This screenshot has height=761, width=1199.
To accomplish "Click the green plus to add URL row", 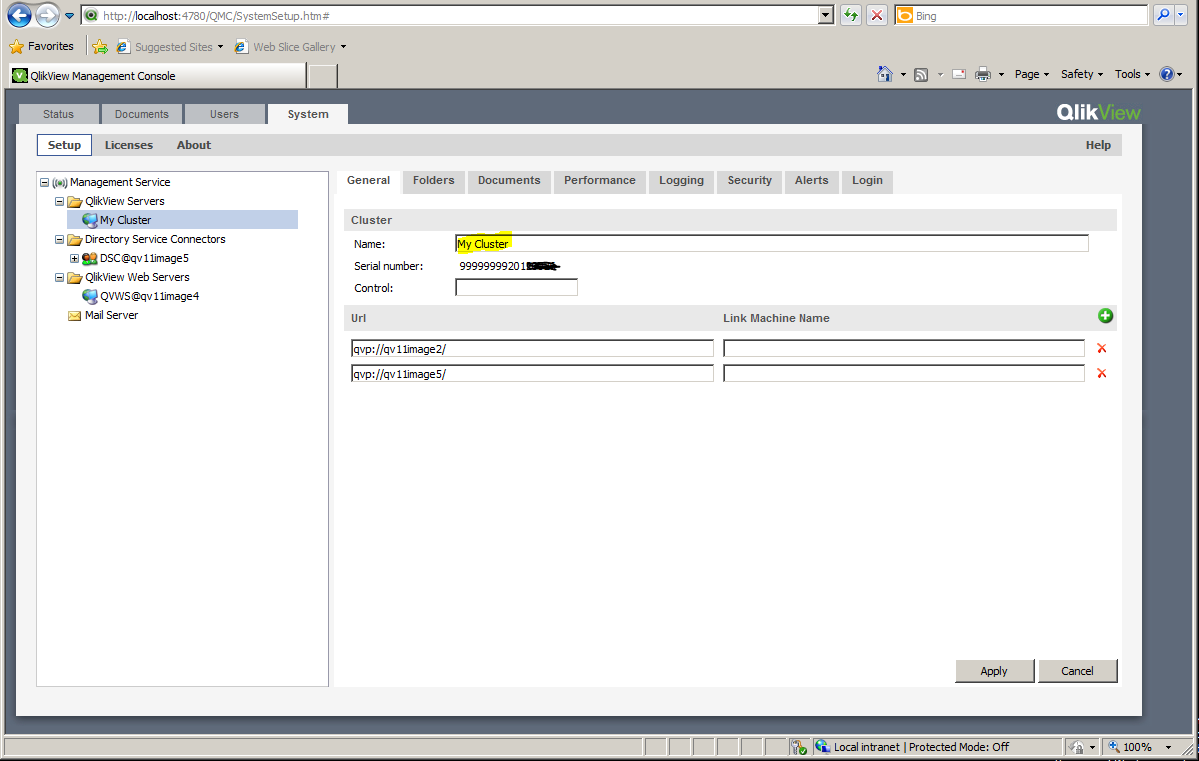I will coord(1105,316).
